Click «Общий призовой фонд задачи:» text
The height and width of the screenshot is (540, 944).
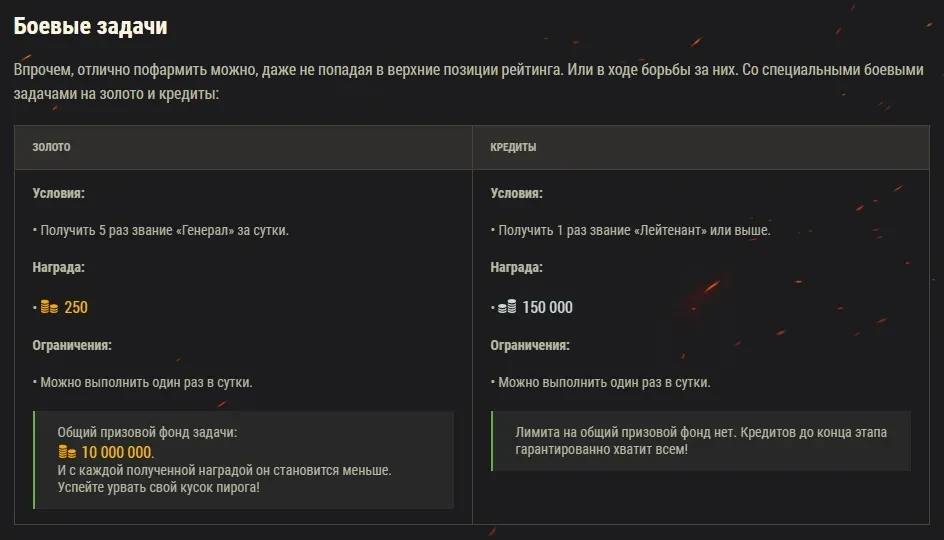148,433
